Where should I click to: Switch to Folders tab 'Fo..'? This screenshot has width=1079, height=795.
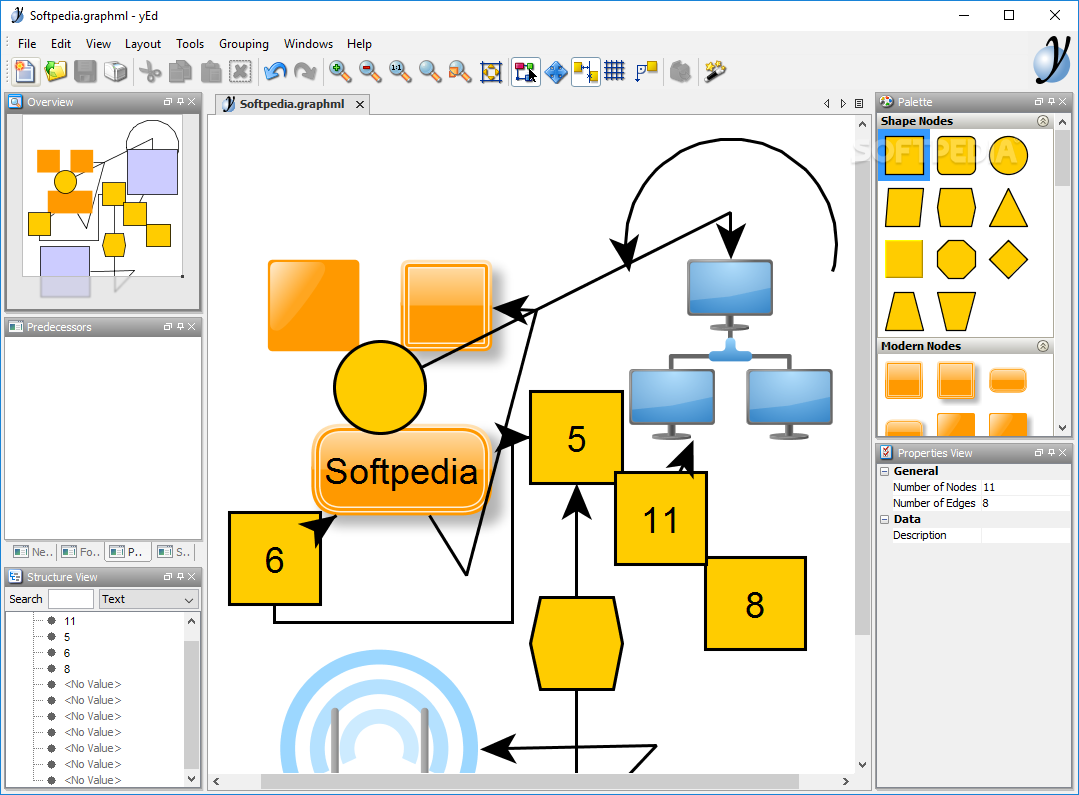click(x=81, y=551)
